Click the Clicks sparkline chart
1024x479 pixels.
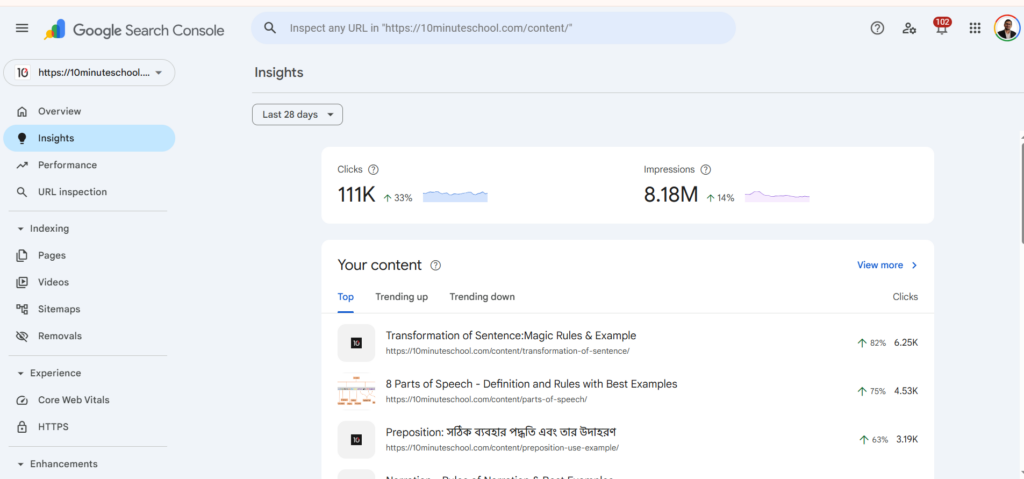pyautogui.click(x=455, y=196)
